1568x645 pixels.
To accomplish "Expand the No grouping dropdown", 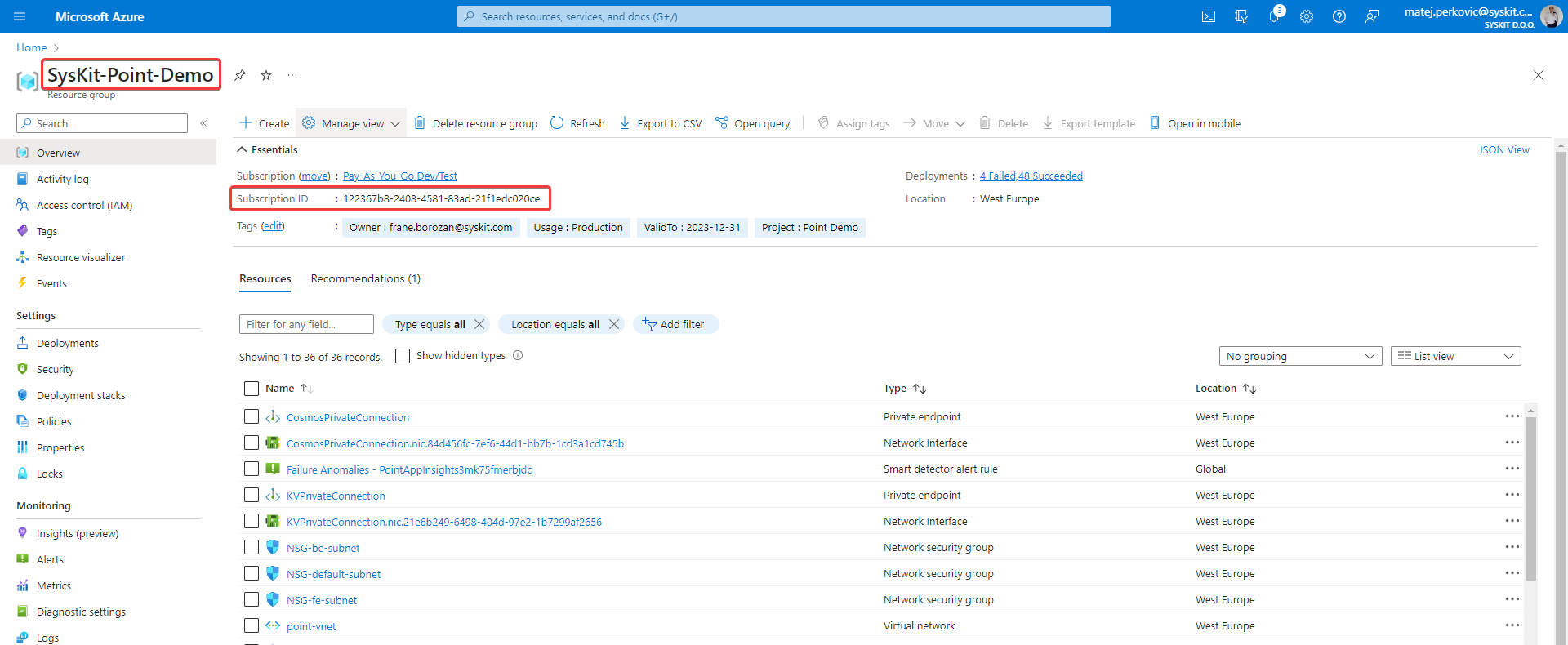I will point(1299,356).
